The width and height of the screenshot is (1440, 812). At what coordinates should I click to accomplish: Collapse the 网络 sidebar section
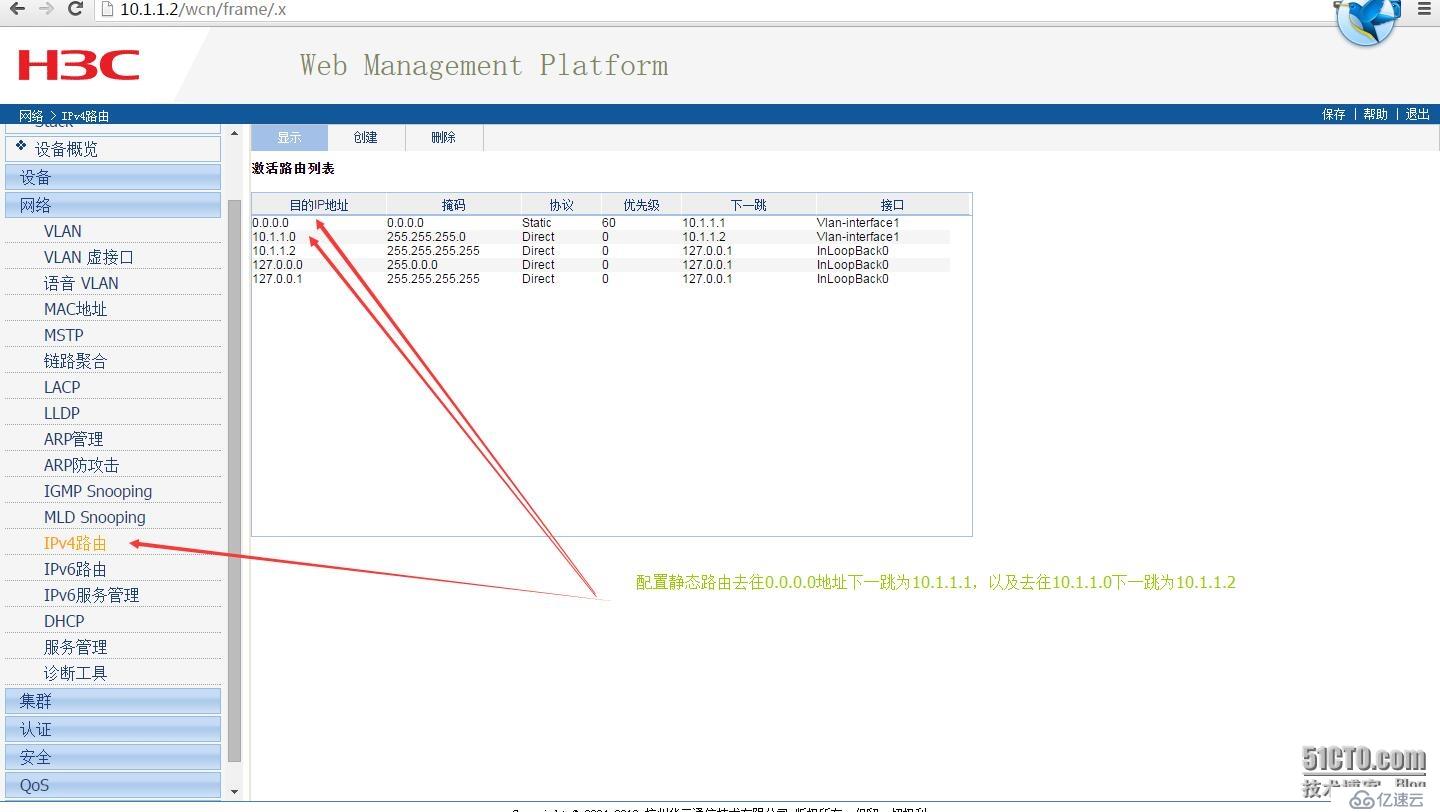point(113,205)
